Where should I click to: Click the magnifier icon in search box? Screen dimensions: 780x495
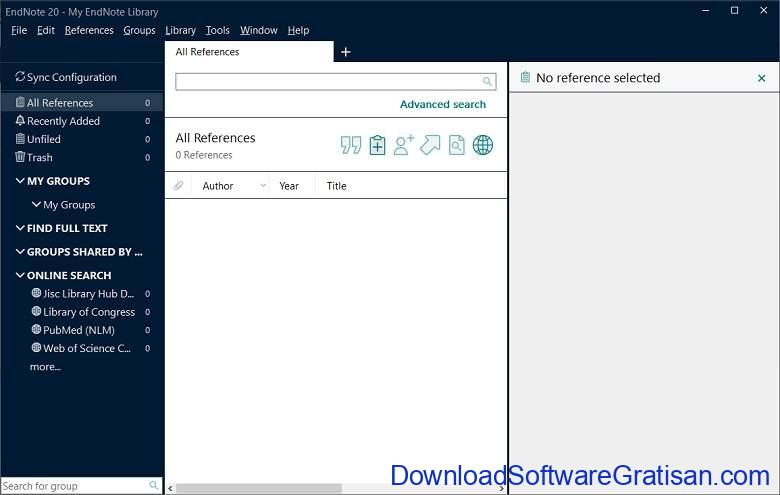[487, 81]
